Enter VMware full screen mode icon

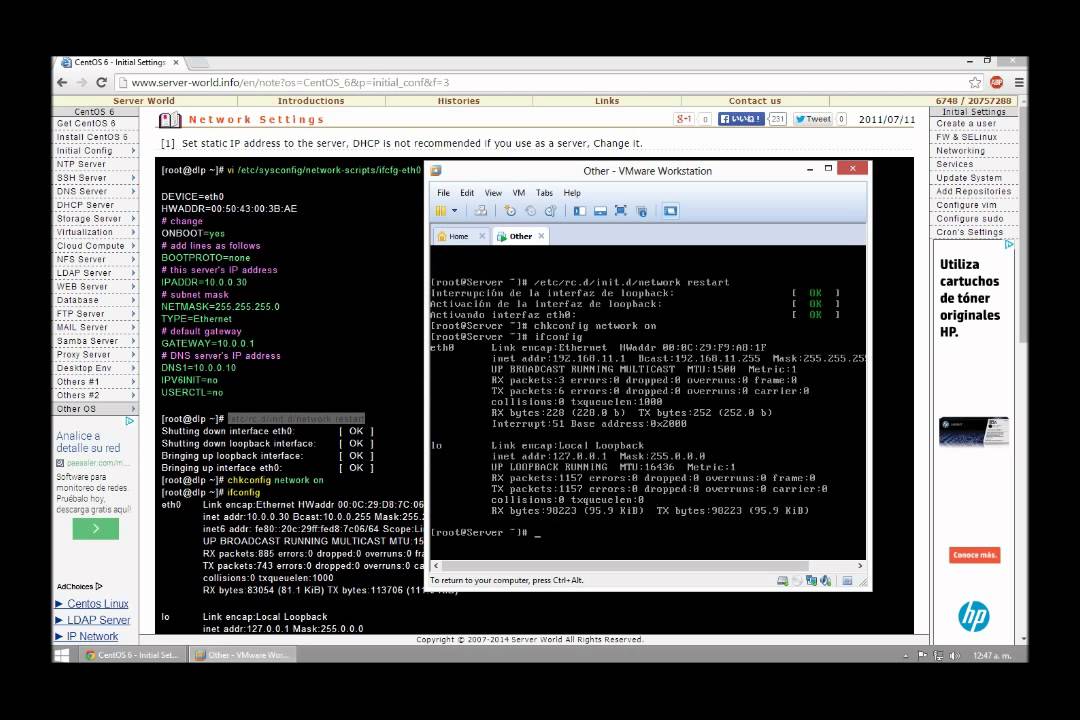621,211
